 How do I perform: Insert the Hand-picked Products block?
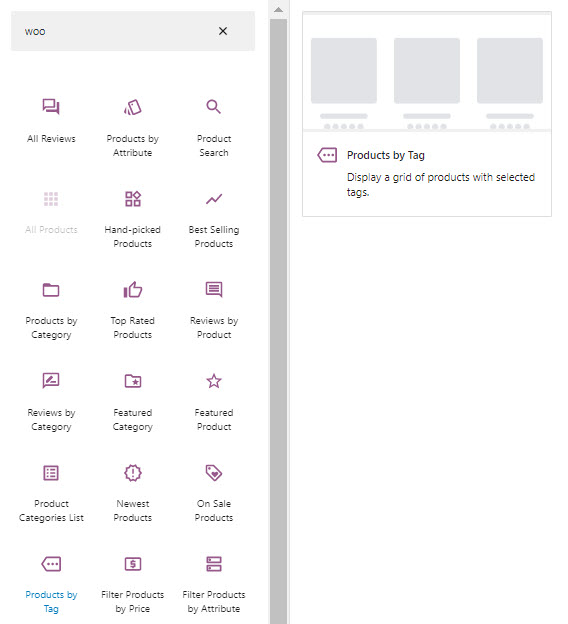click(133, 219)
